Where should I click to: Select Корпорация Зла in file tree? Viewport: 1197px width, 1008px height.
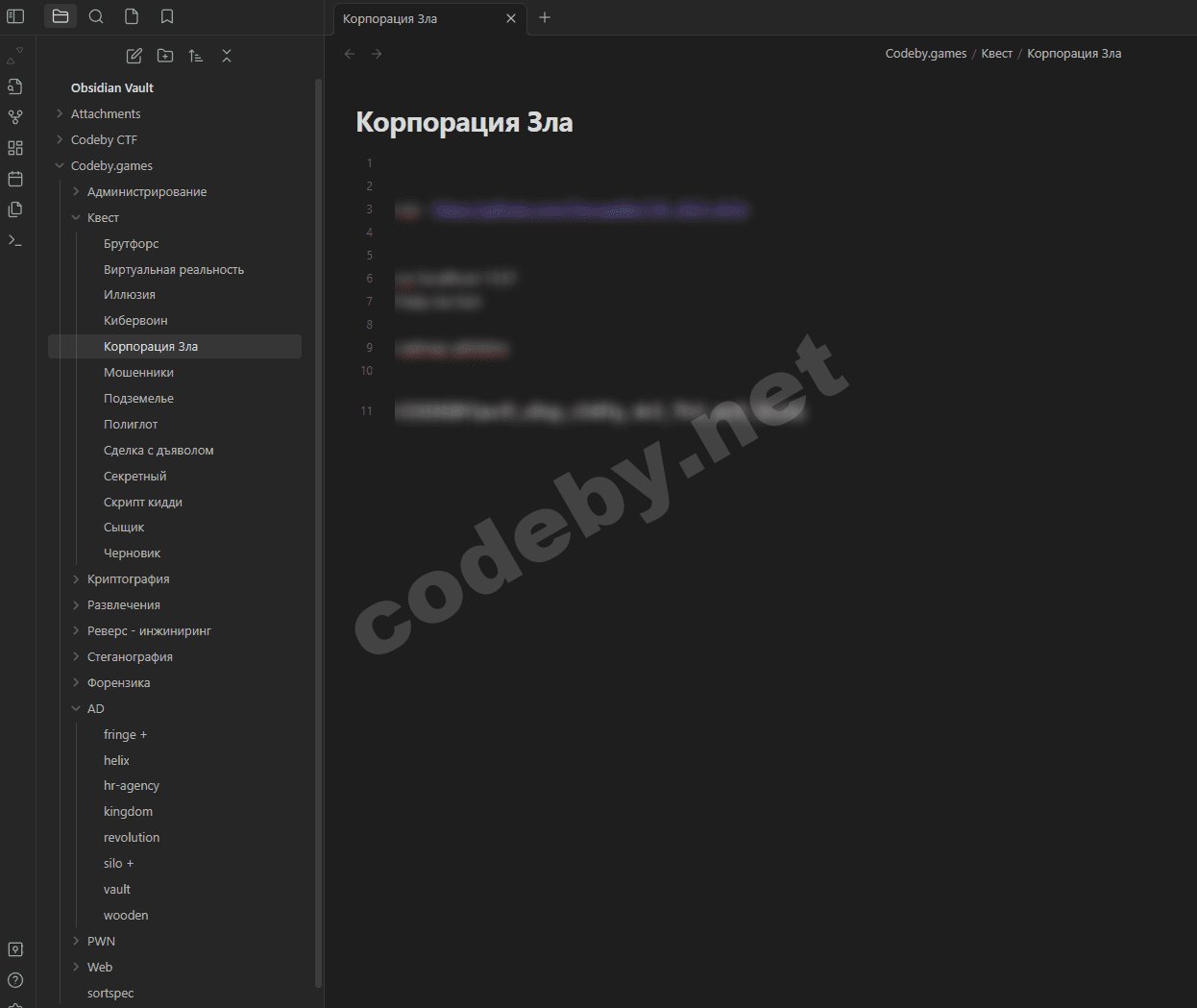point(175,346)
